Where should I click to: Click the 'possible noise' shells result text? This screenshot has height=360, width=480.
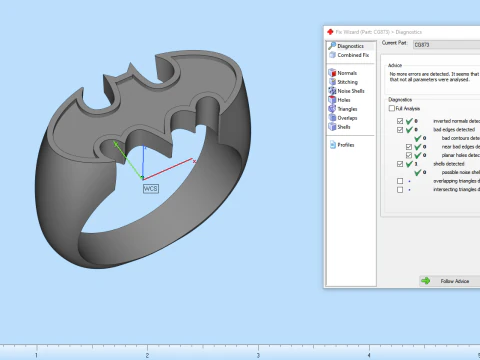(x=461, y=172)
